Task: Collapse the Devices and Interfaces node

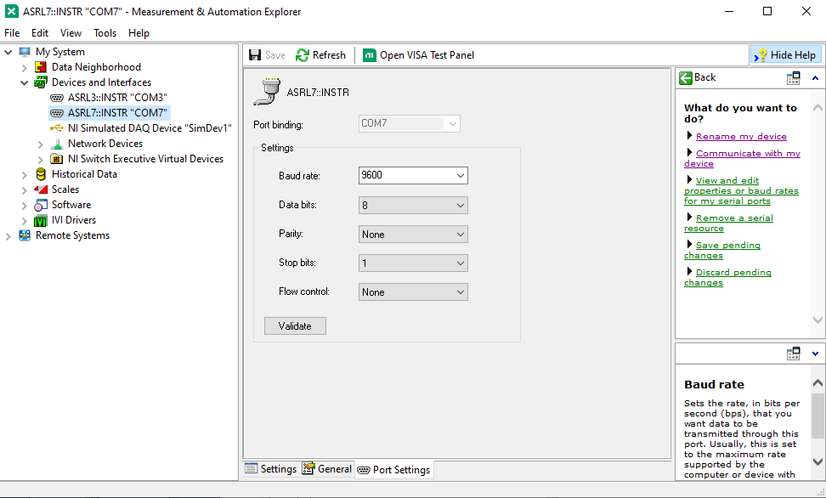Action: 24,83
